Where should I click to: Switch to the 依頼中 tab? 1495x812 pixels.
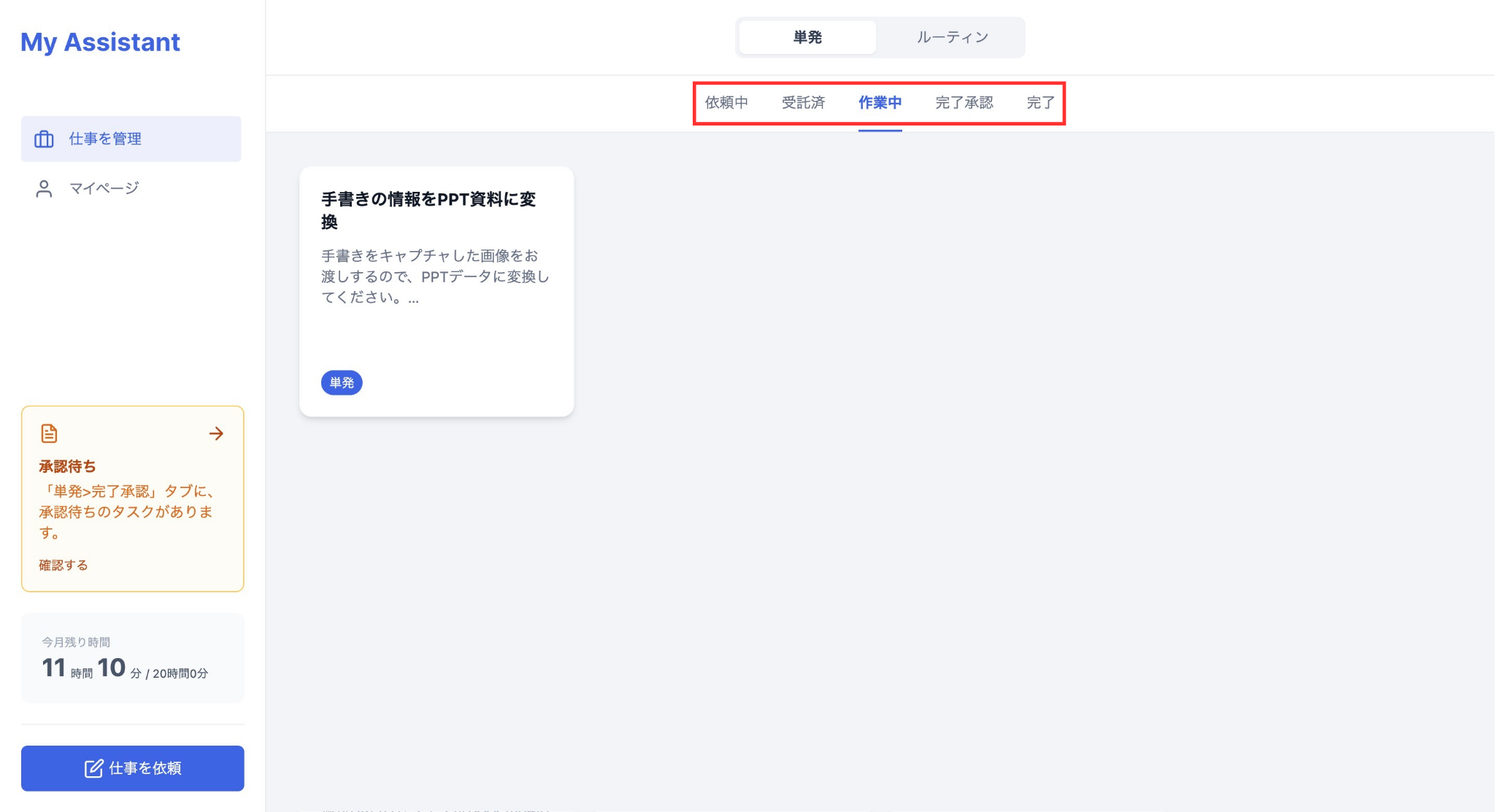tap(726, 102)
